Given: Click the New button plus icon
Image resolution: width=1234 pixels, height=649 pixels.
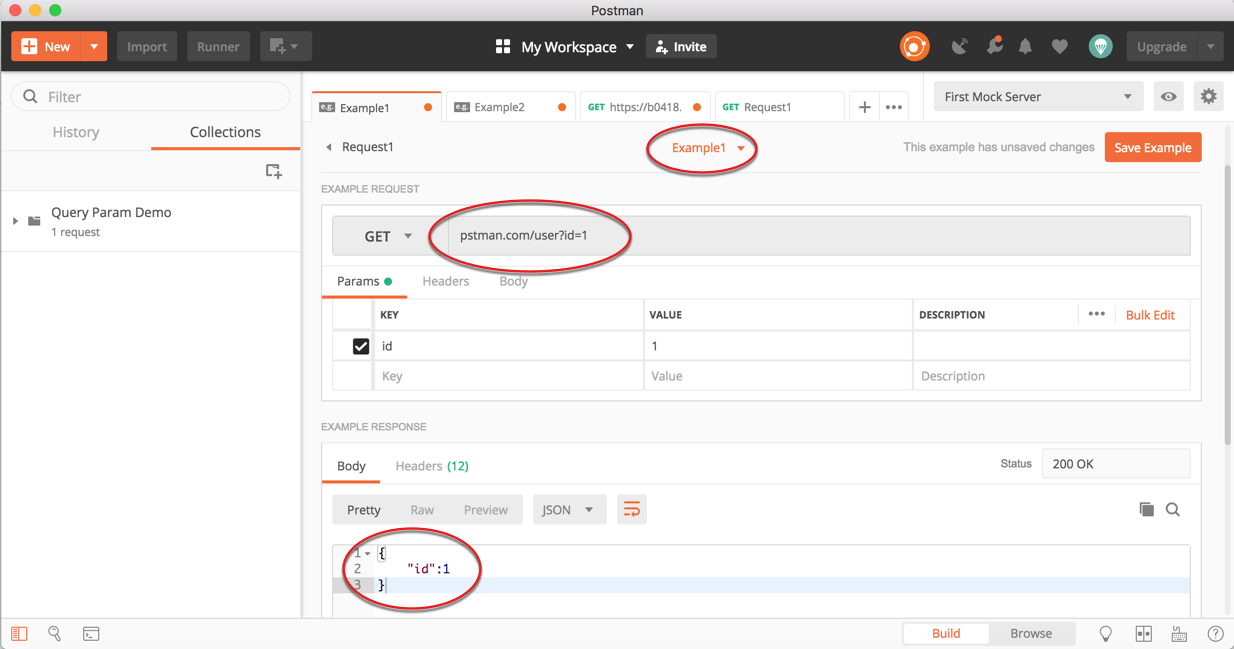Looking at the screenshot, I should [x=29, y=47].
